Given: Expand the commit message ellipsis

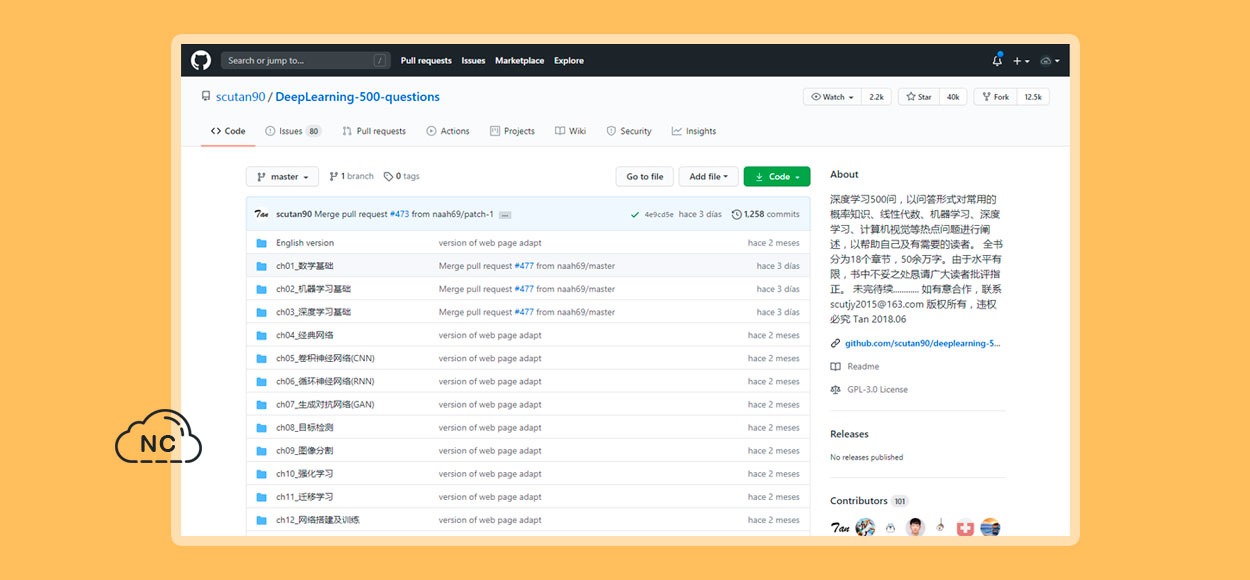Looking at the screenshot, I should 505,215.
